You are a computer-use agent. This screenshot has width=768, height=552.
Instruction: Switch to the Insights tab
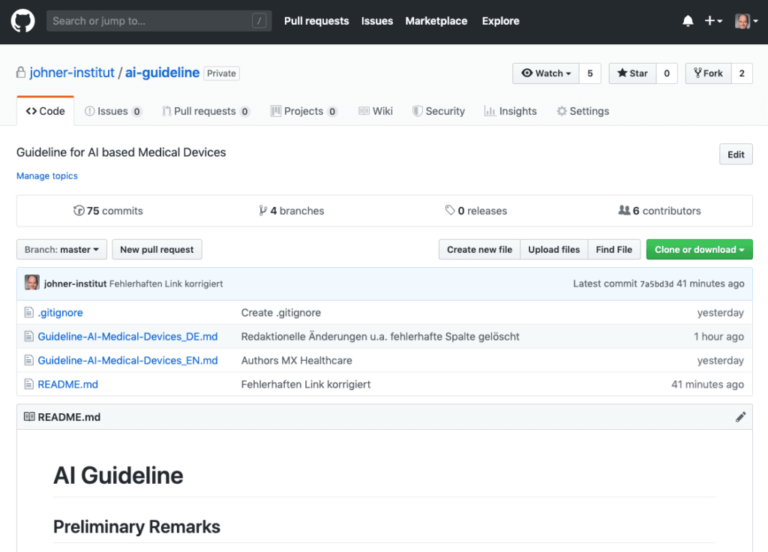(x=510, y=111)
